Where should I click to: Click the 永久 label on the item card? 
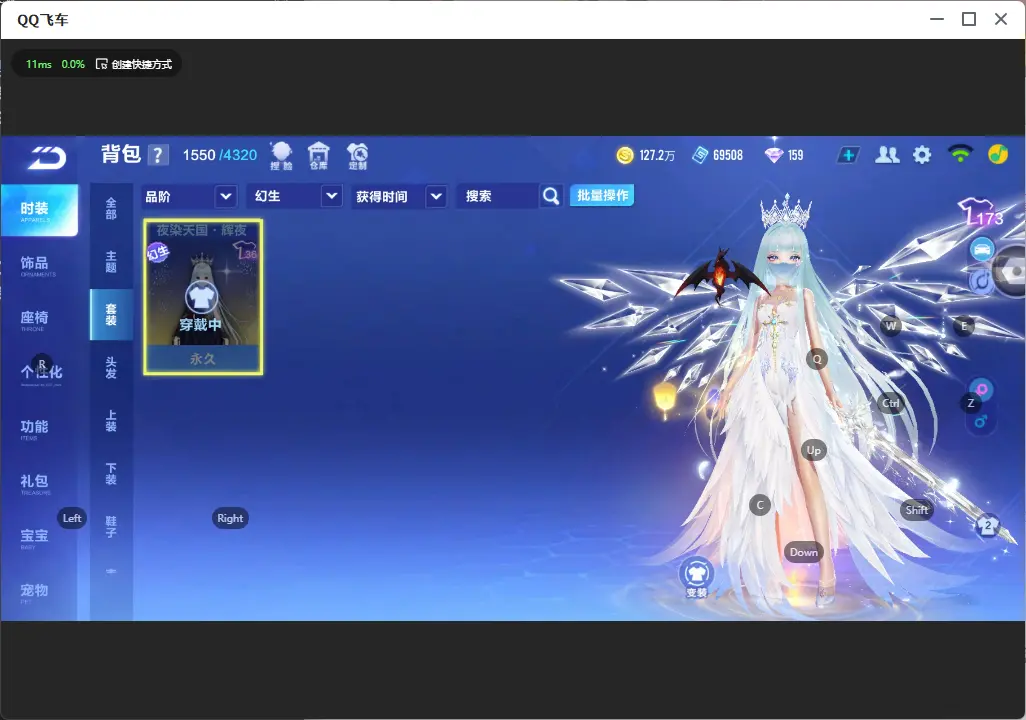click(x=203, y=359)
